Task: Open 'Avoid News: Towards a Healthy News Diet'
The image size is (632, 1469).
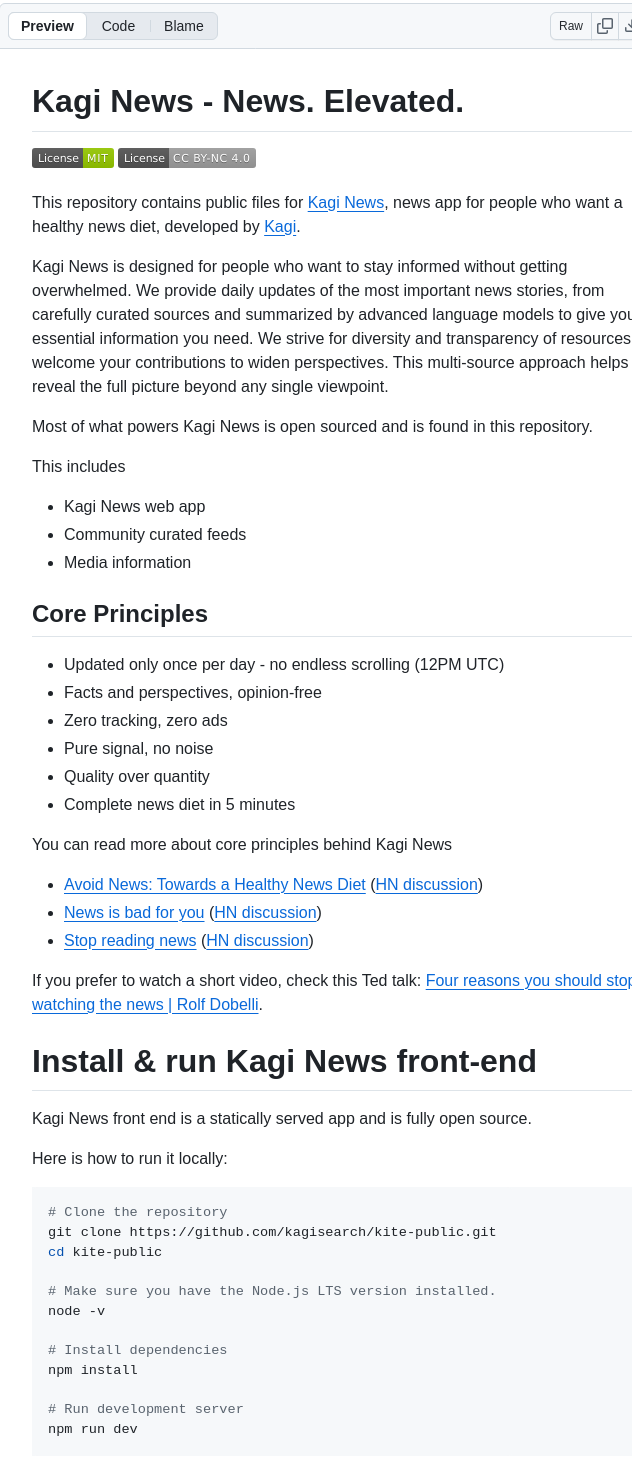Action: click(x=214, y=884)
